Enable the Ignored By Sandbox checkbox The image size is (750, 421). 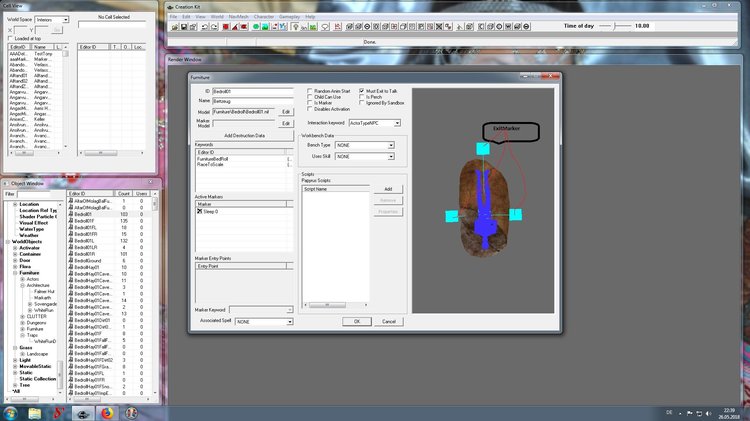(x=362, y=103)
